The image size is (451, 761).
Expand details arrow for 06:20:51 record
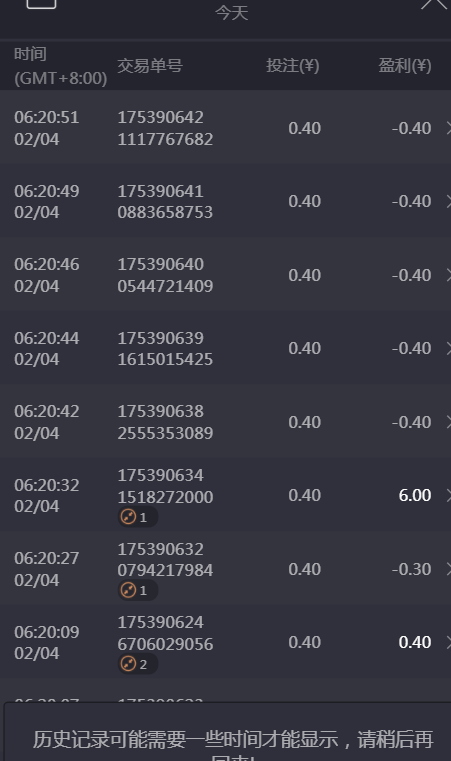click(448, 128)
